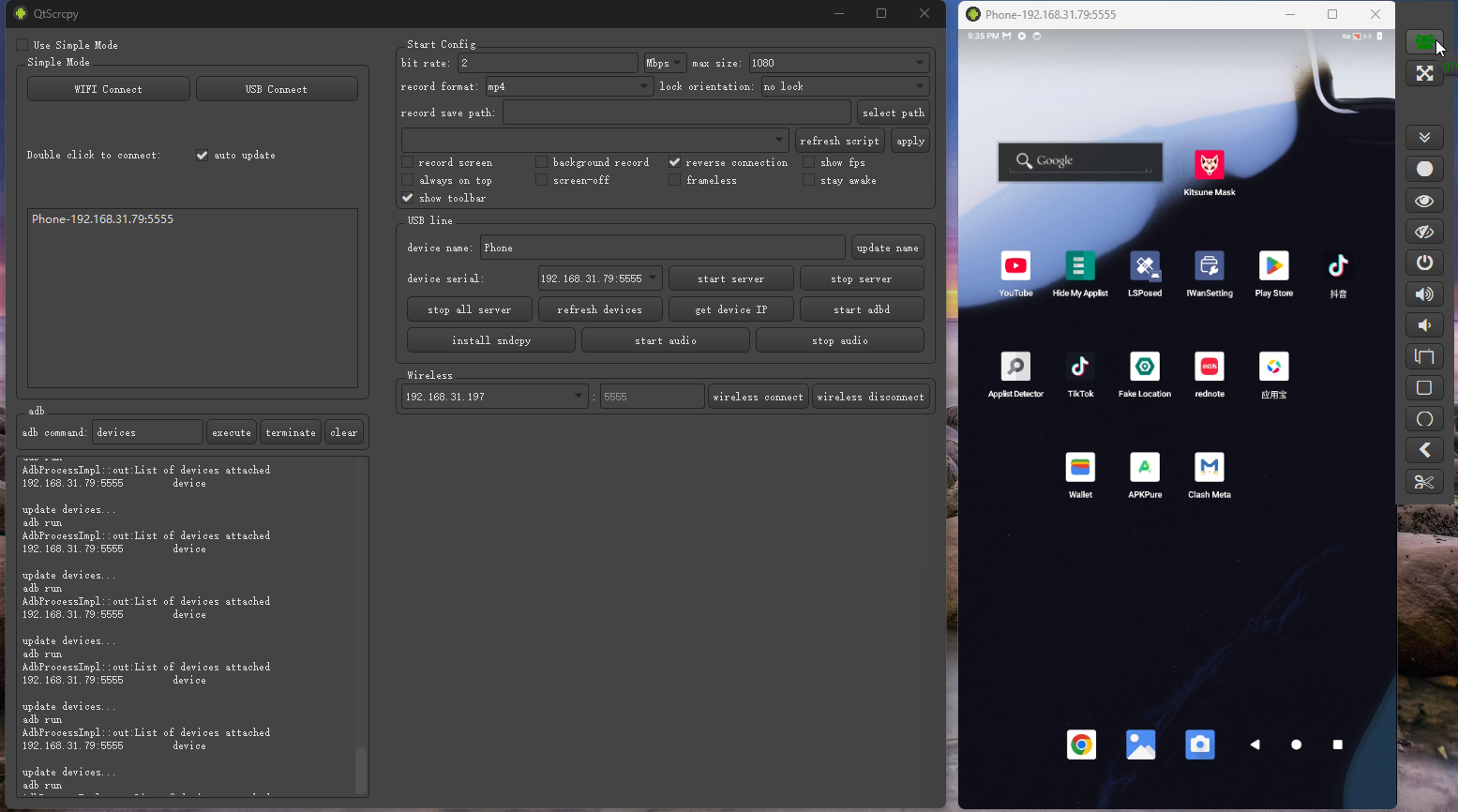This screenshot has width=1458, height=812.
Task: Expand notifications with the double-chevron down icon
Action: click(1424, 137)
